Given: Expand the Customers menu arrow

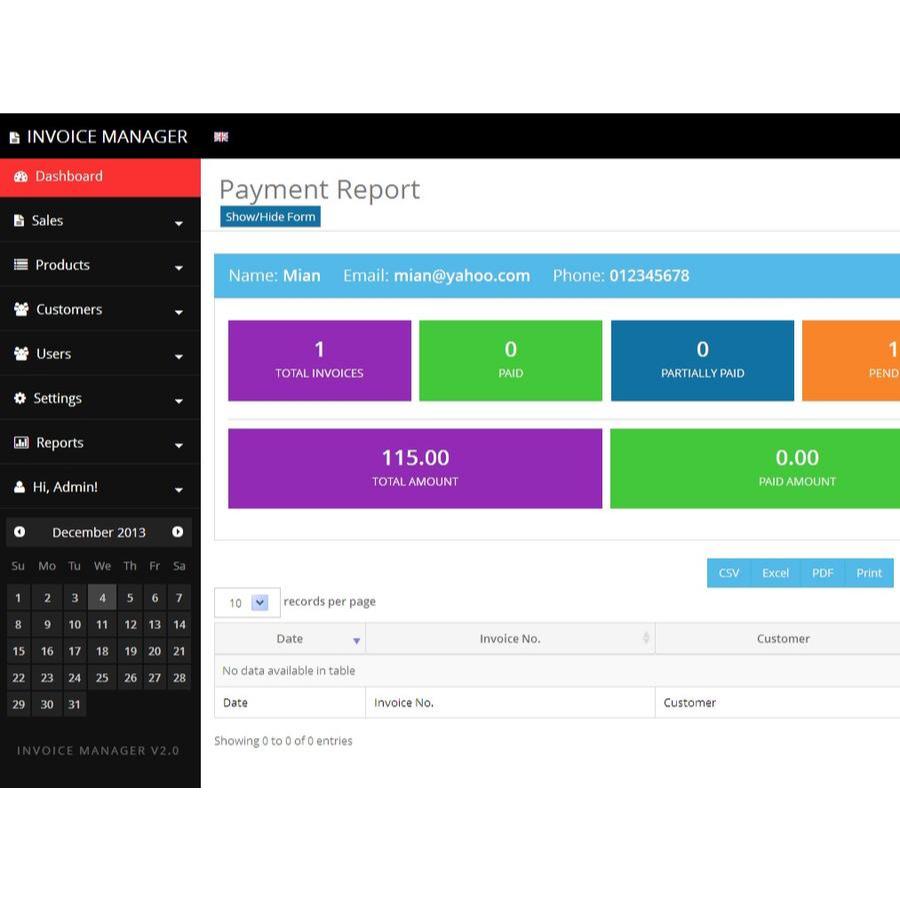Looking at the screenshot, I should 179,312.
